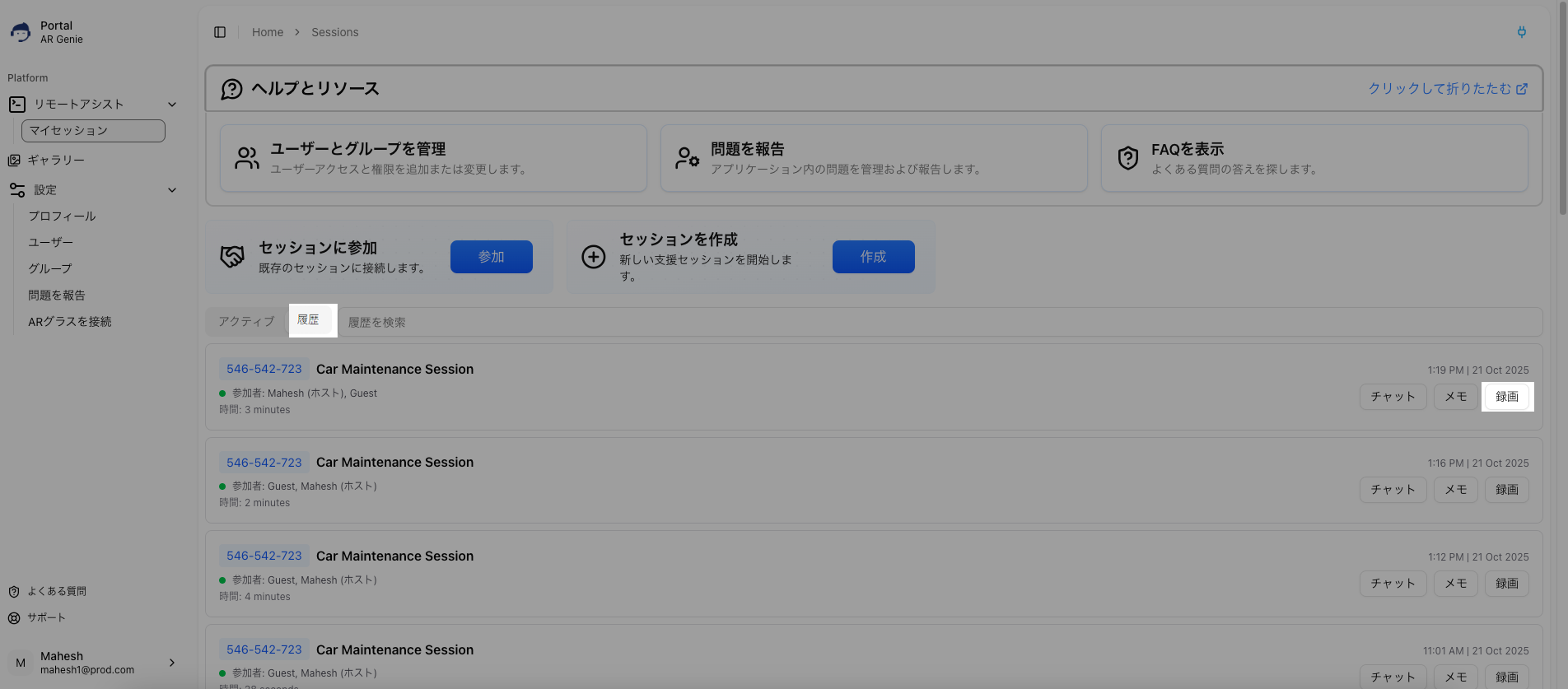
Task: Open ギャラリー from the sidebar
Action: coord(56,161)
